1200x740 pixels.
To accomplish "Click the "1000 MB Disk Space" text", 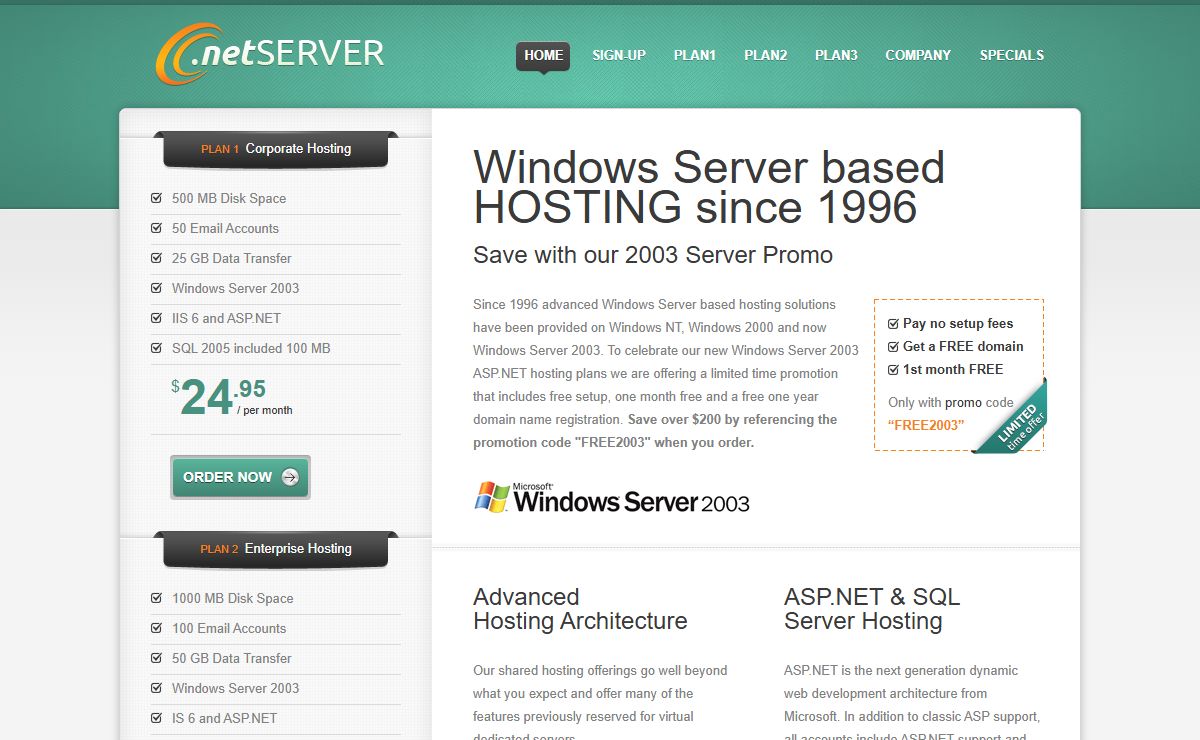I will 233,598.
